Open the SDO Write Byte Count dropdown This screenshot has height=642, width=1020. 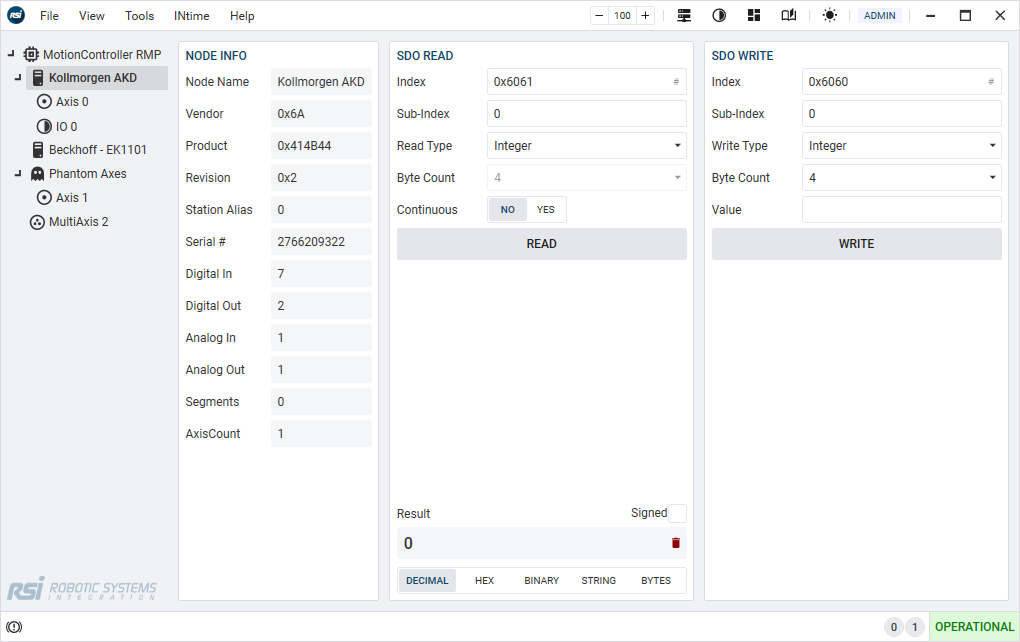(x=901, y=178)
